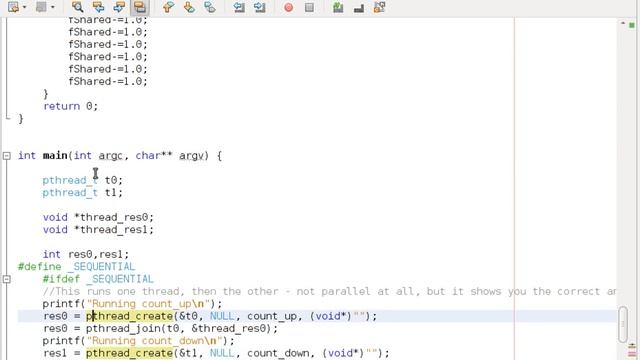The height and width of the screenshot is (360, 640).
Task: Click the 'main' function name
Action: point(55,156)
